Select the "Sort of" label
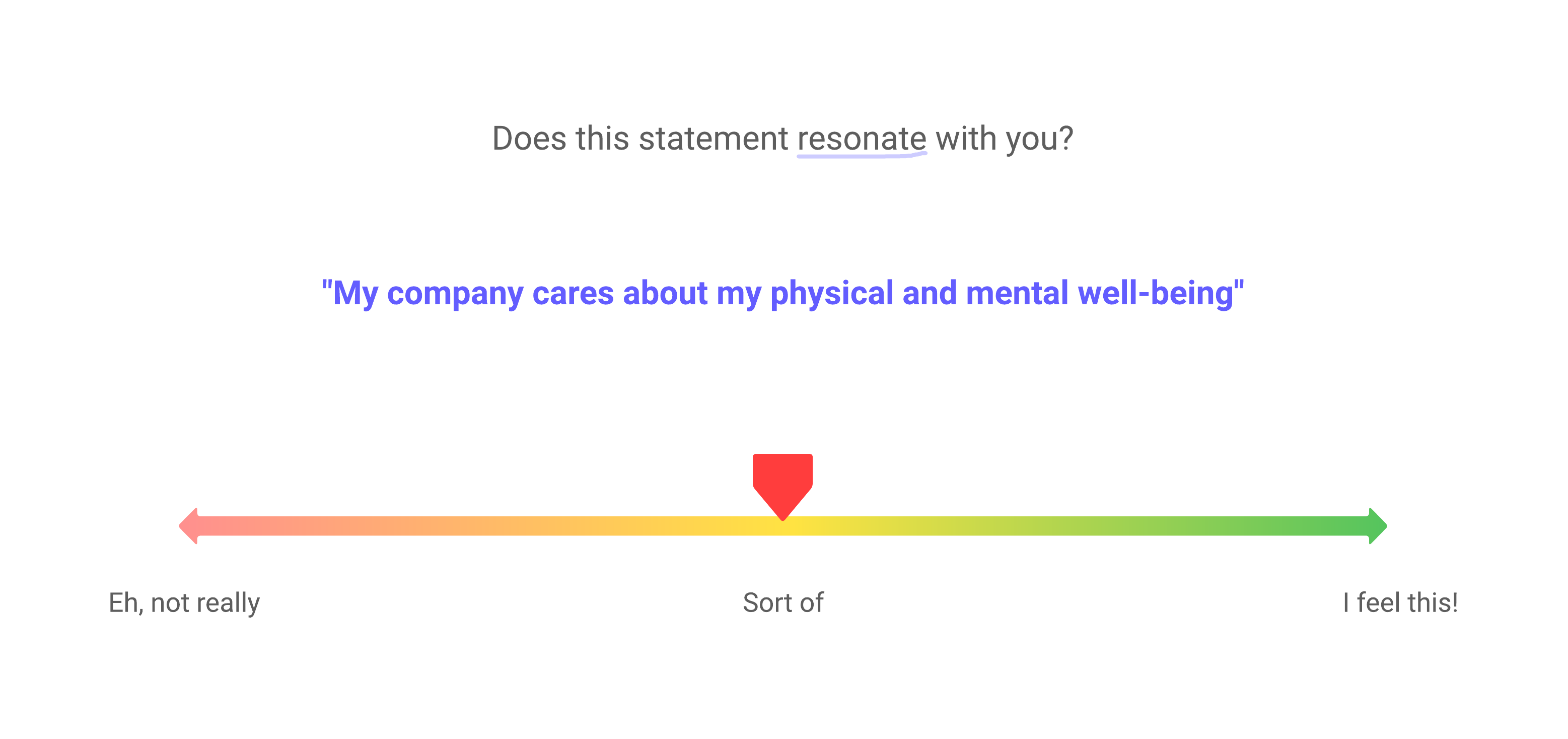Viewport: 1568px width, 739px height. pos(783,602)
